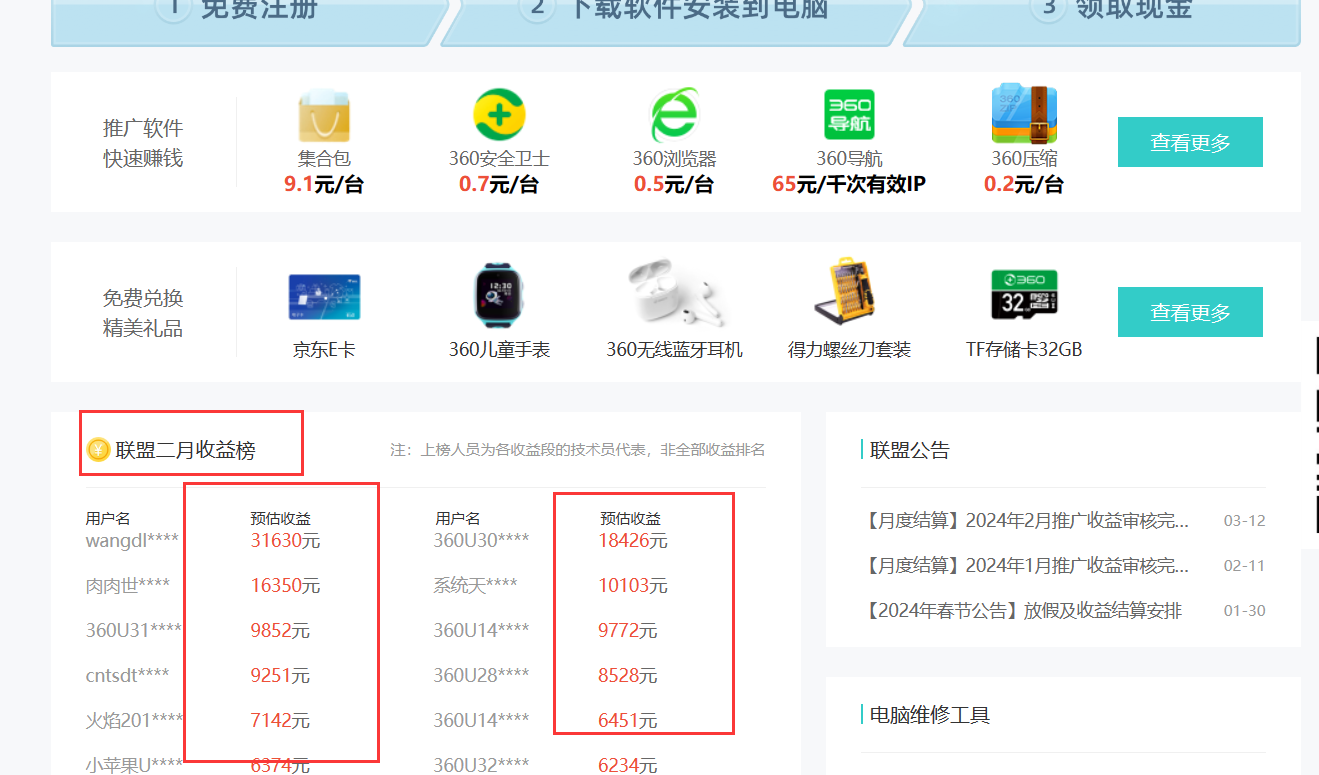Click the 京东E卡 gift name
Viewport: 1319px width, 775px height.
click(324, 350)
